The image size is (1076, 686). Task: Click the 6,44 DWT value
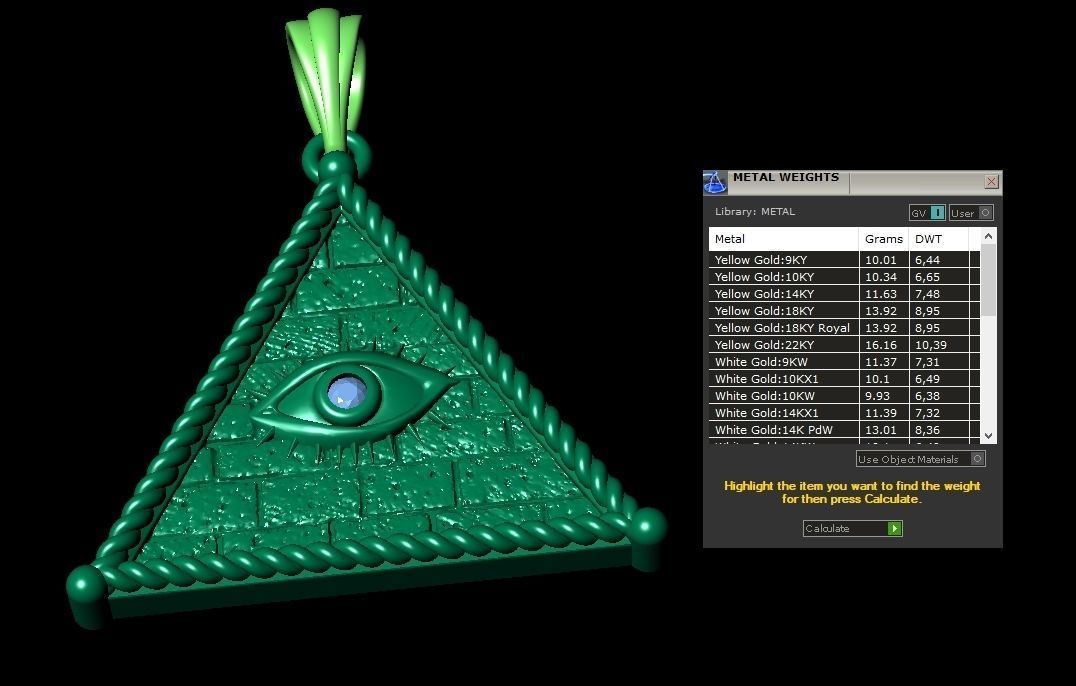927,260
